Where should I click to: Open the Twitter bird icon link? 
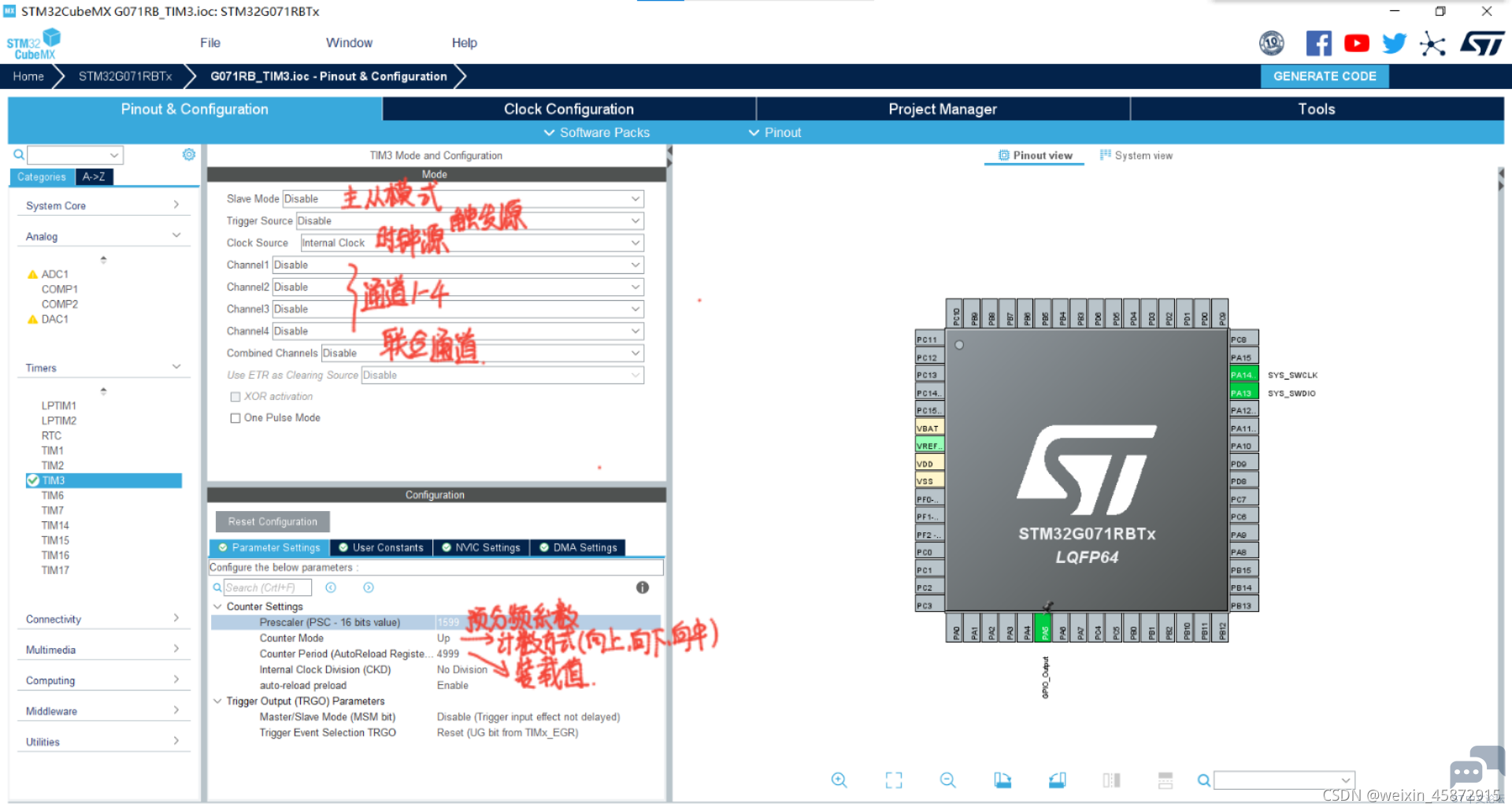1394,43
